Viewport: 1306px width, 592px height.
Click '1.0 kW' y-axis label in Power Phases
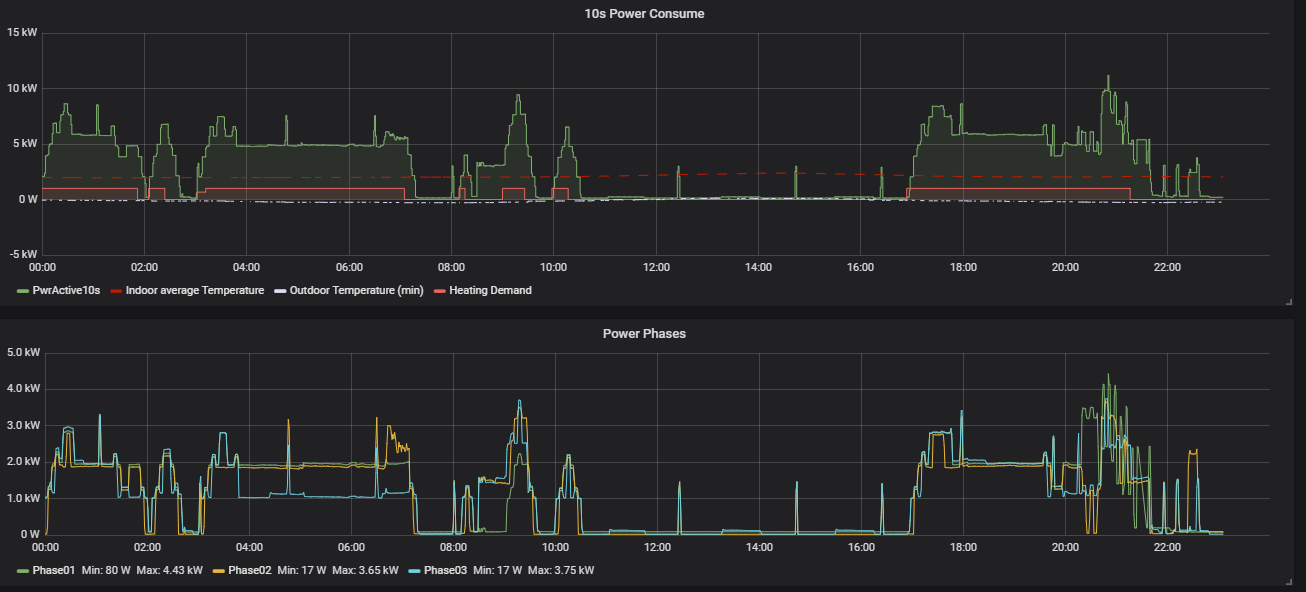[23, 498]
